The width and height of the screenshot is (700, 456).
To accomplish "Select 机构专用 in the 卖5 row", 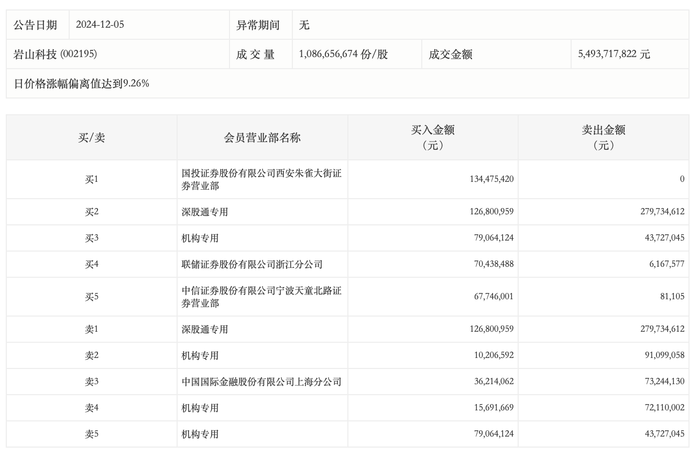I will pos(200,434).
